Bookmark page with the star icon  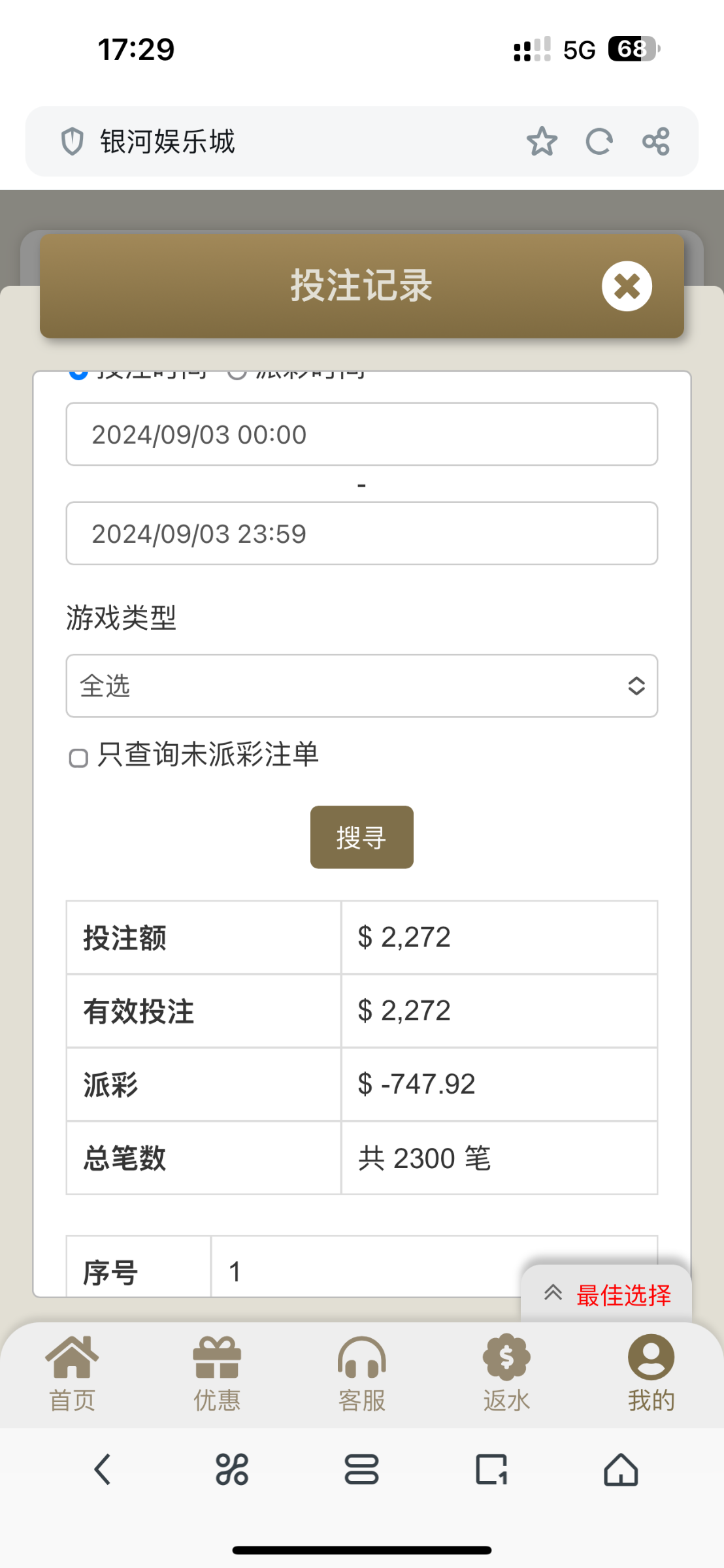542,141
